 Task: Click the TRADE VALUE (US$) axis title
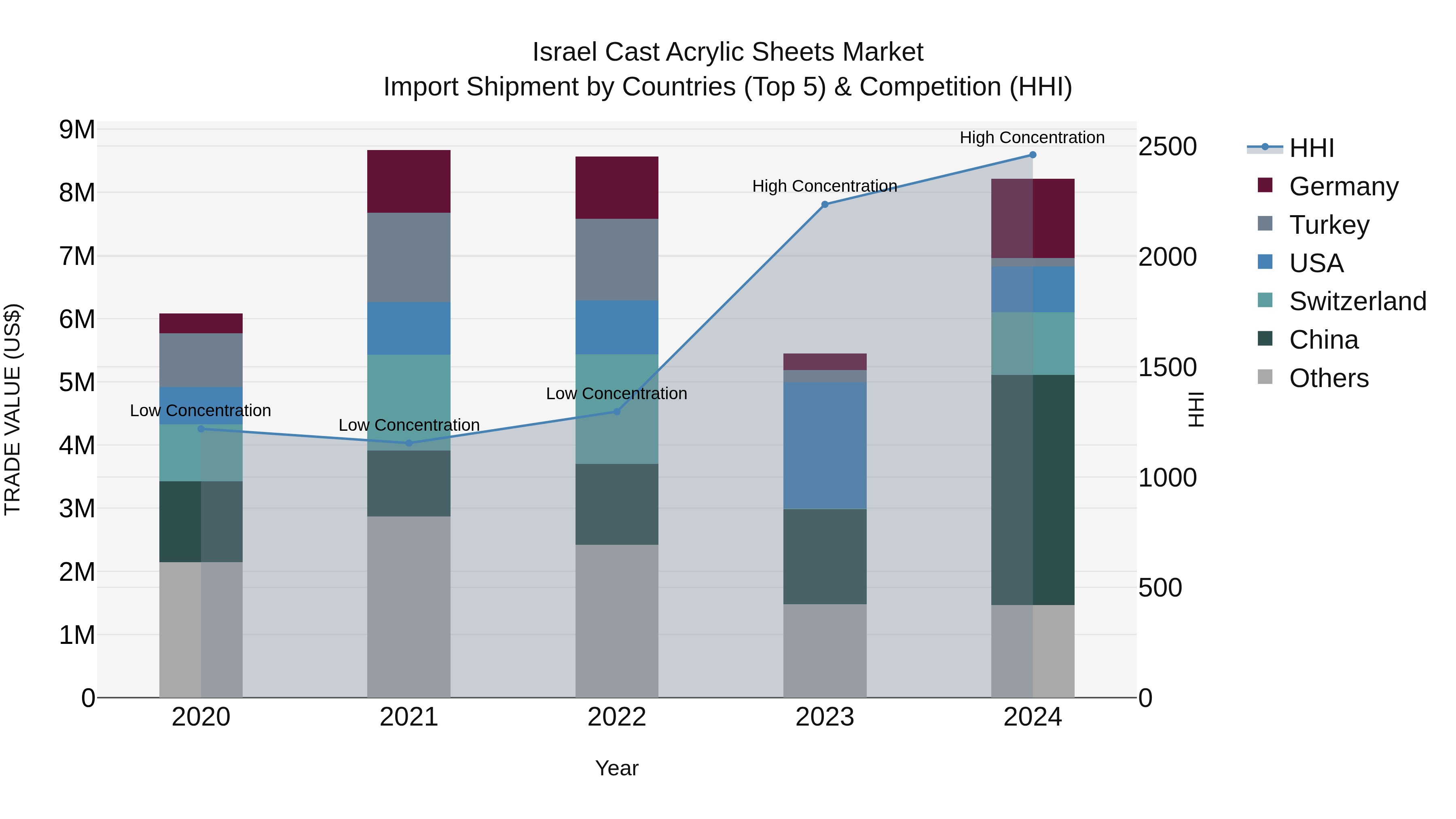(x=13, y=409)
